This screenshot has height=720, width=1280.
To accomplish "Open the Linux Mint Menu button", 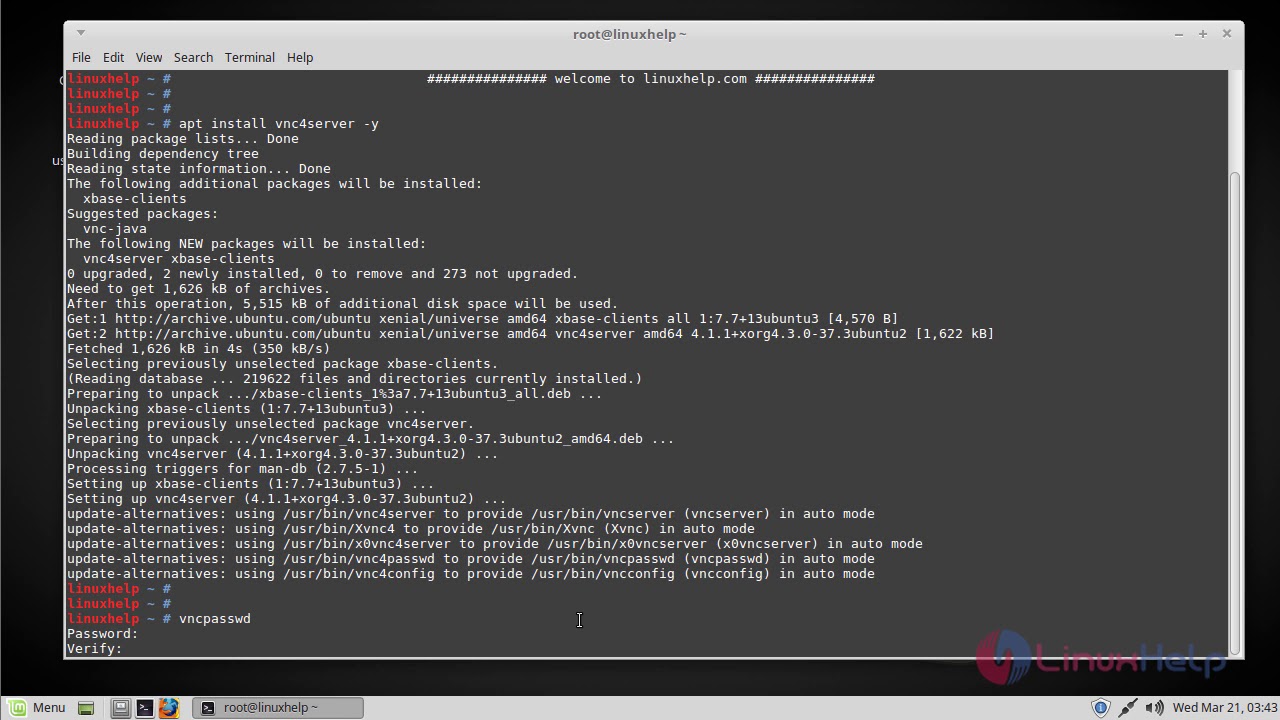I will coord(35,708).
